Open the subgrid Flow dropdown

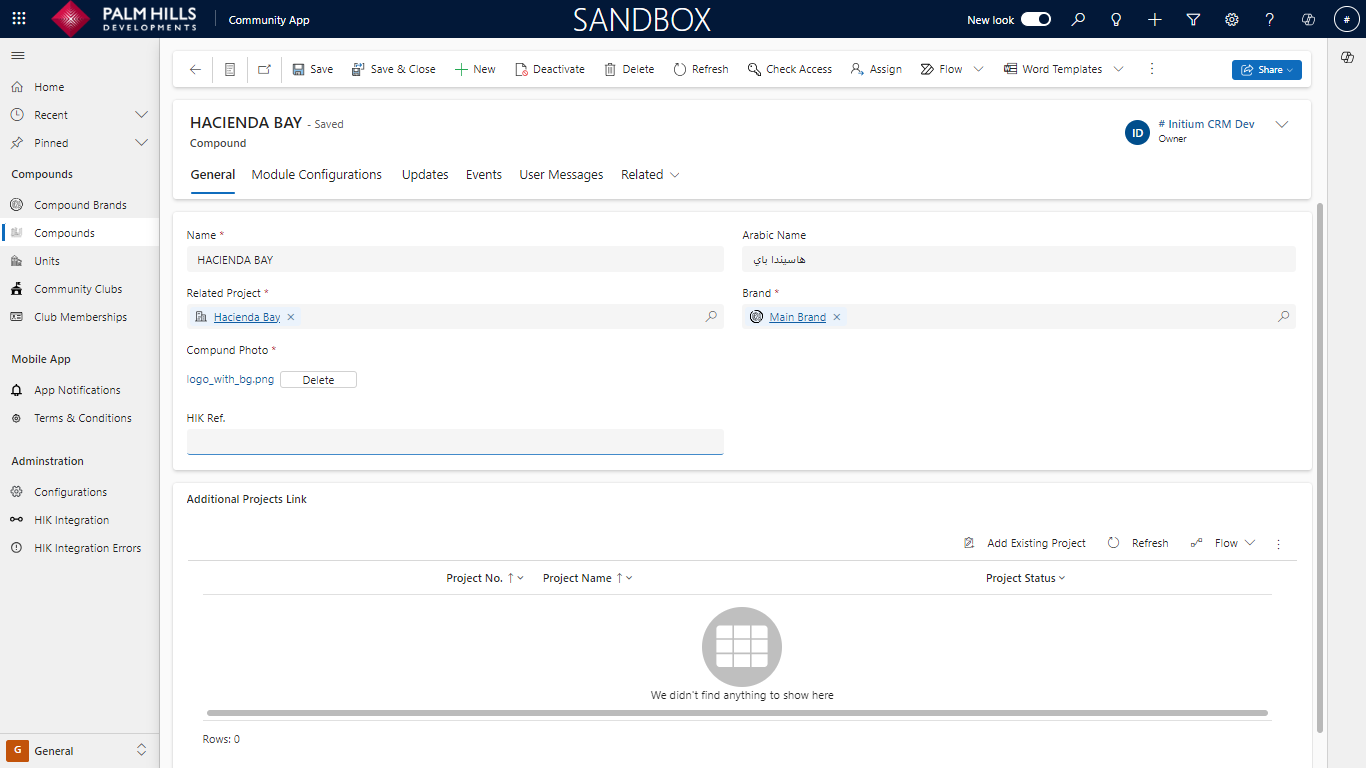click(1223, 543)
